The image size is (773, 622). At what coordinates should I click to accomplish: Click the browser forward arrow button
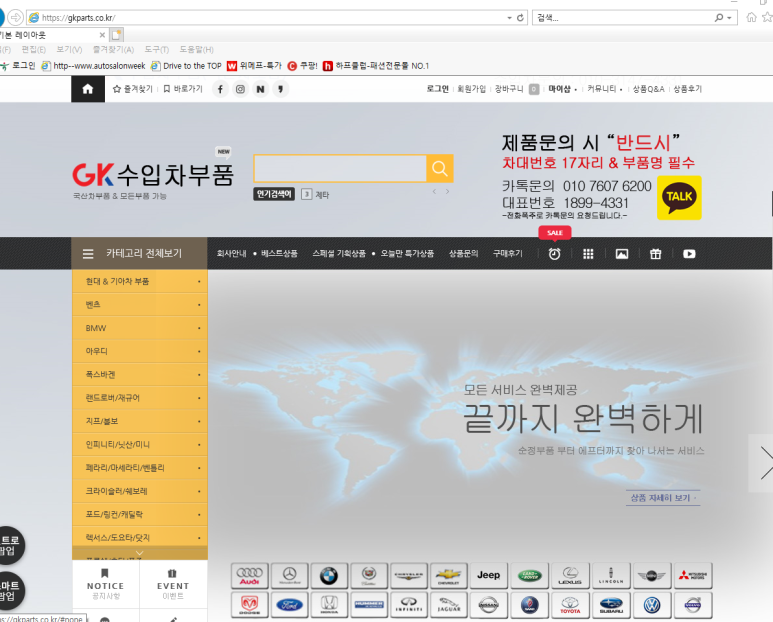tap(15, 18)
